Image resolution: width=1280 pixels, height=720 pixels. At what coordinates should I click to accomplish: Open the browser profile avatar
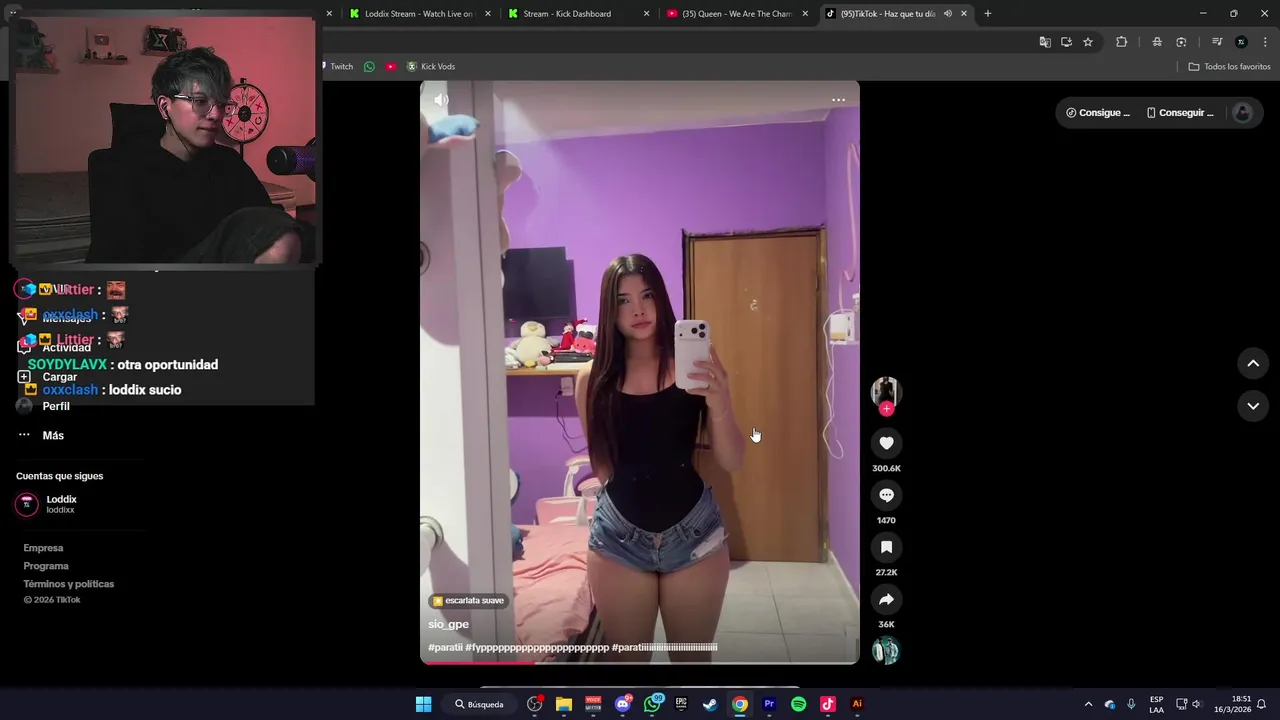pyautogui.click(x=1241, y=42)
